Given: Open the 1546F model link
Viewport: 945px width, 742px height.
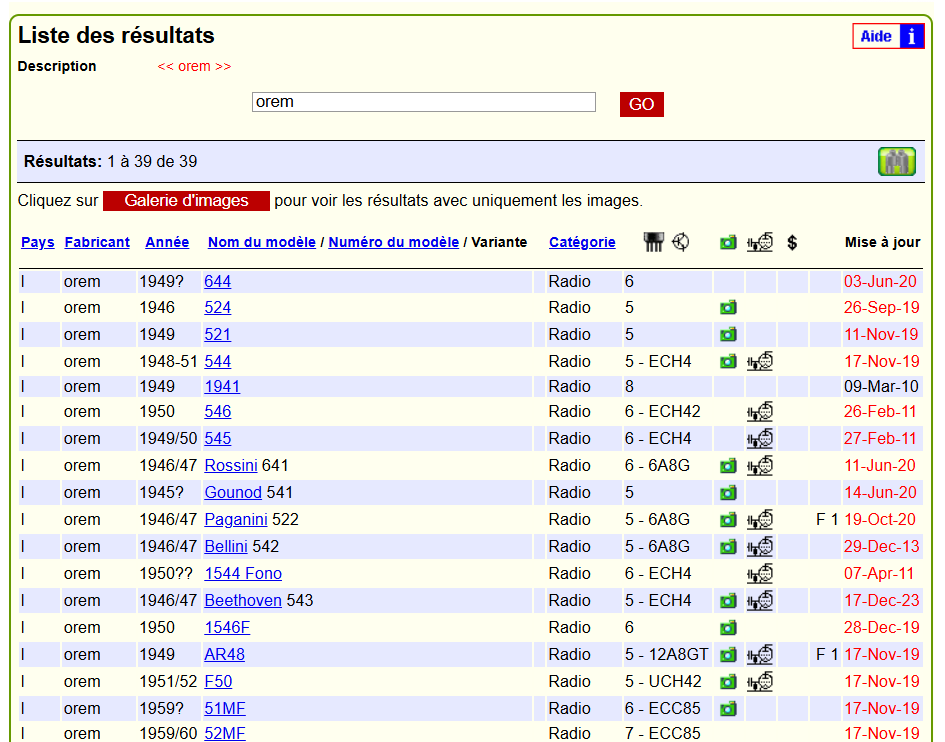Looking at the screenshot, I should [x=227, y=627].
